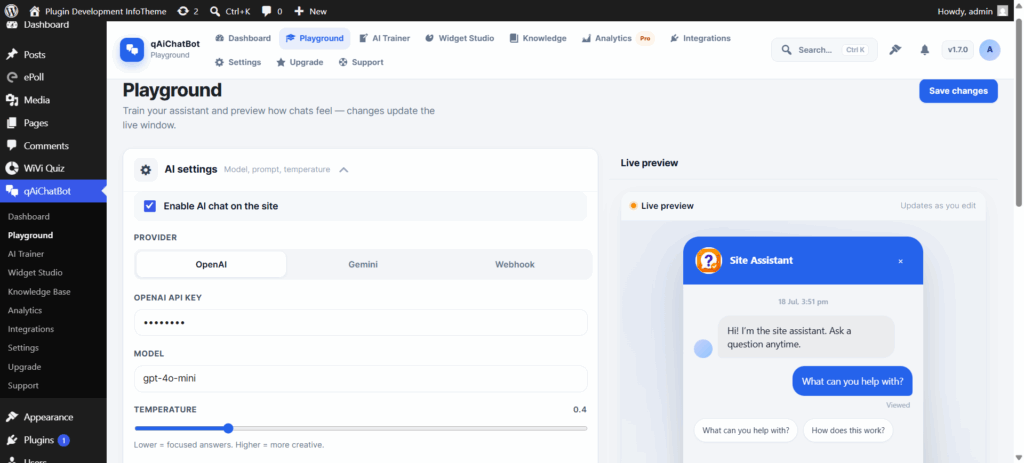Click the Howdy, admin account menu
The height and width of the screenshot is (463, 1024).
click(973, 11)
